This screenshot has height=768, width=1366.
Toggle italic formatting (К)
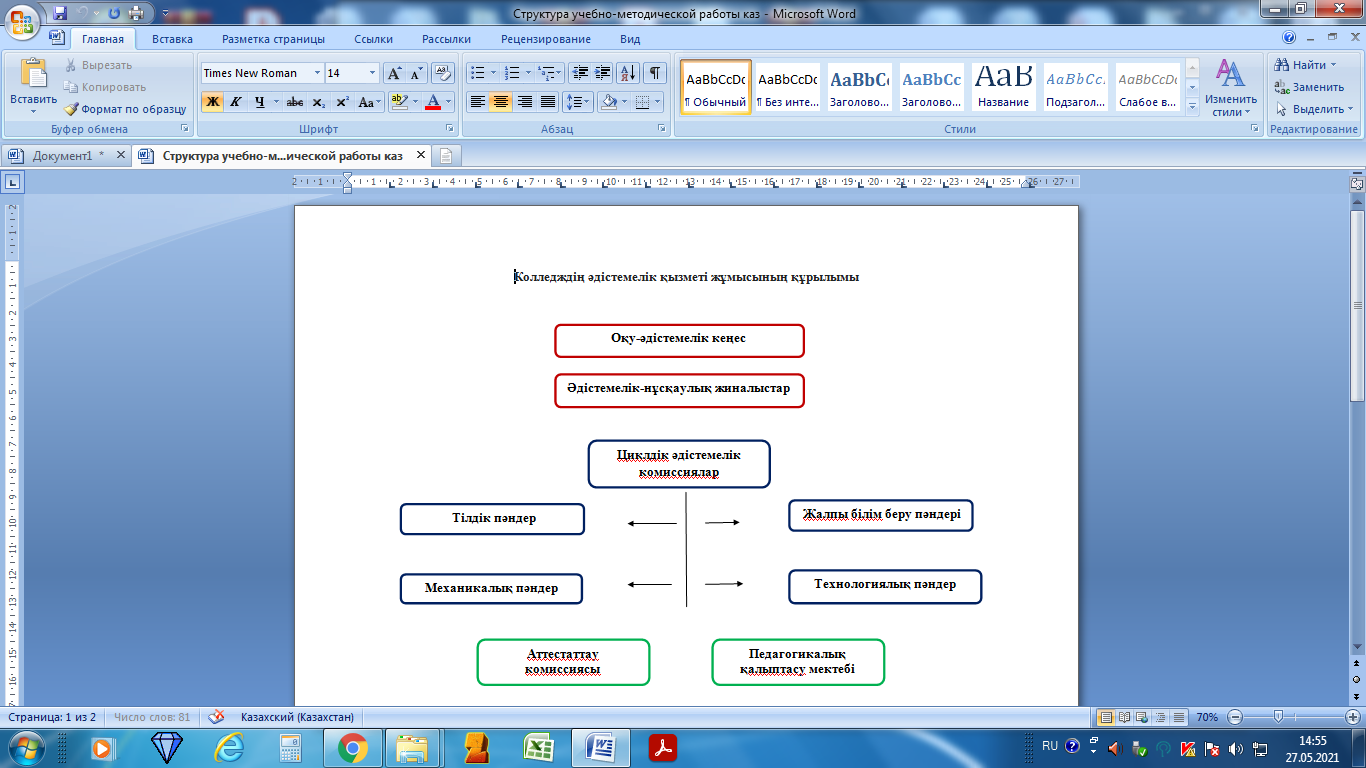[x=236, y=102]
